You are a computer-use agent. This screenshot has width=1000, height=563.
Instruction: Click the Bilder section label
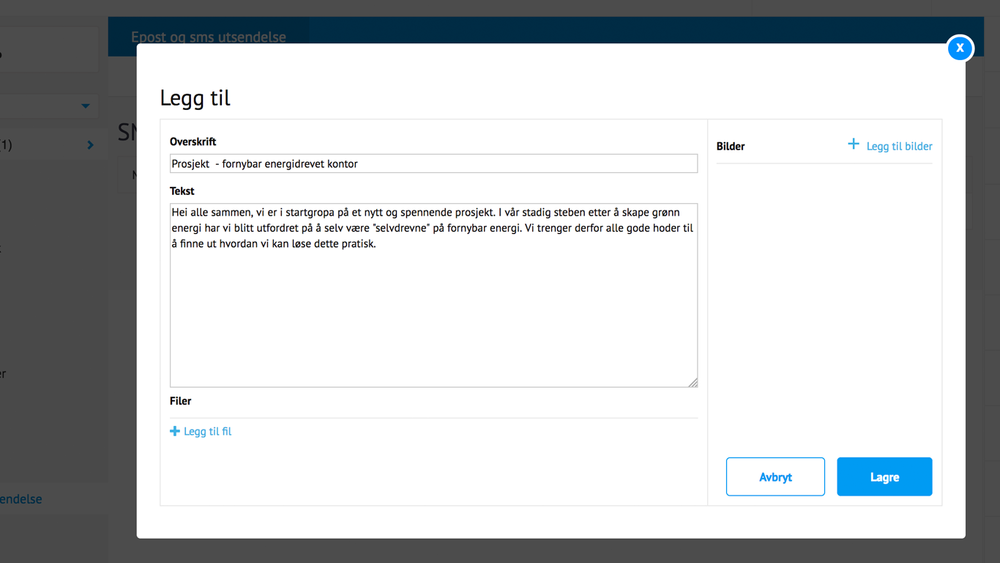(730, 146)
